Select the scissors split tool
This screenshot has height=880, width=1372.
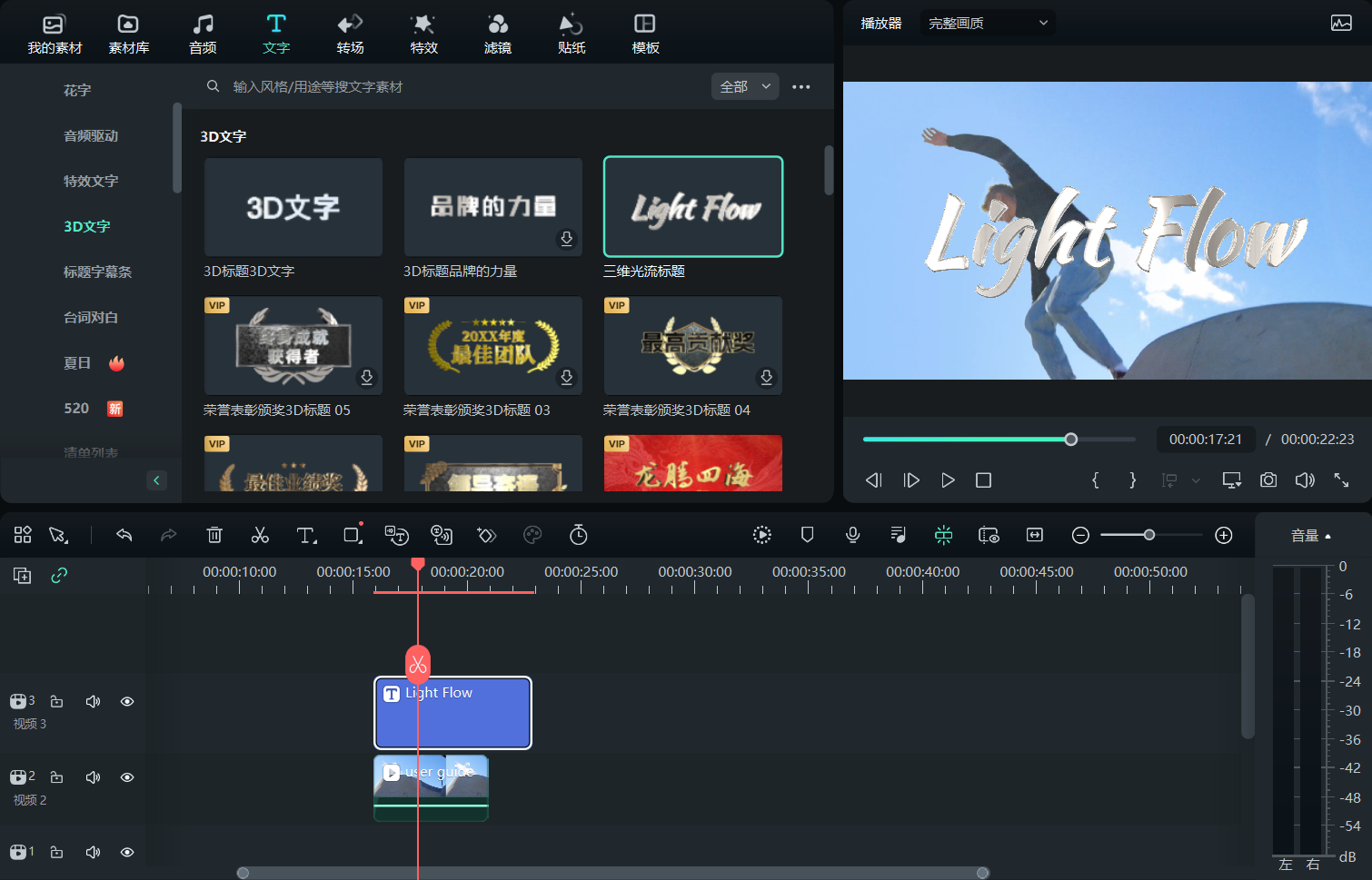260,535
